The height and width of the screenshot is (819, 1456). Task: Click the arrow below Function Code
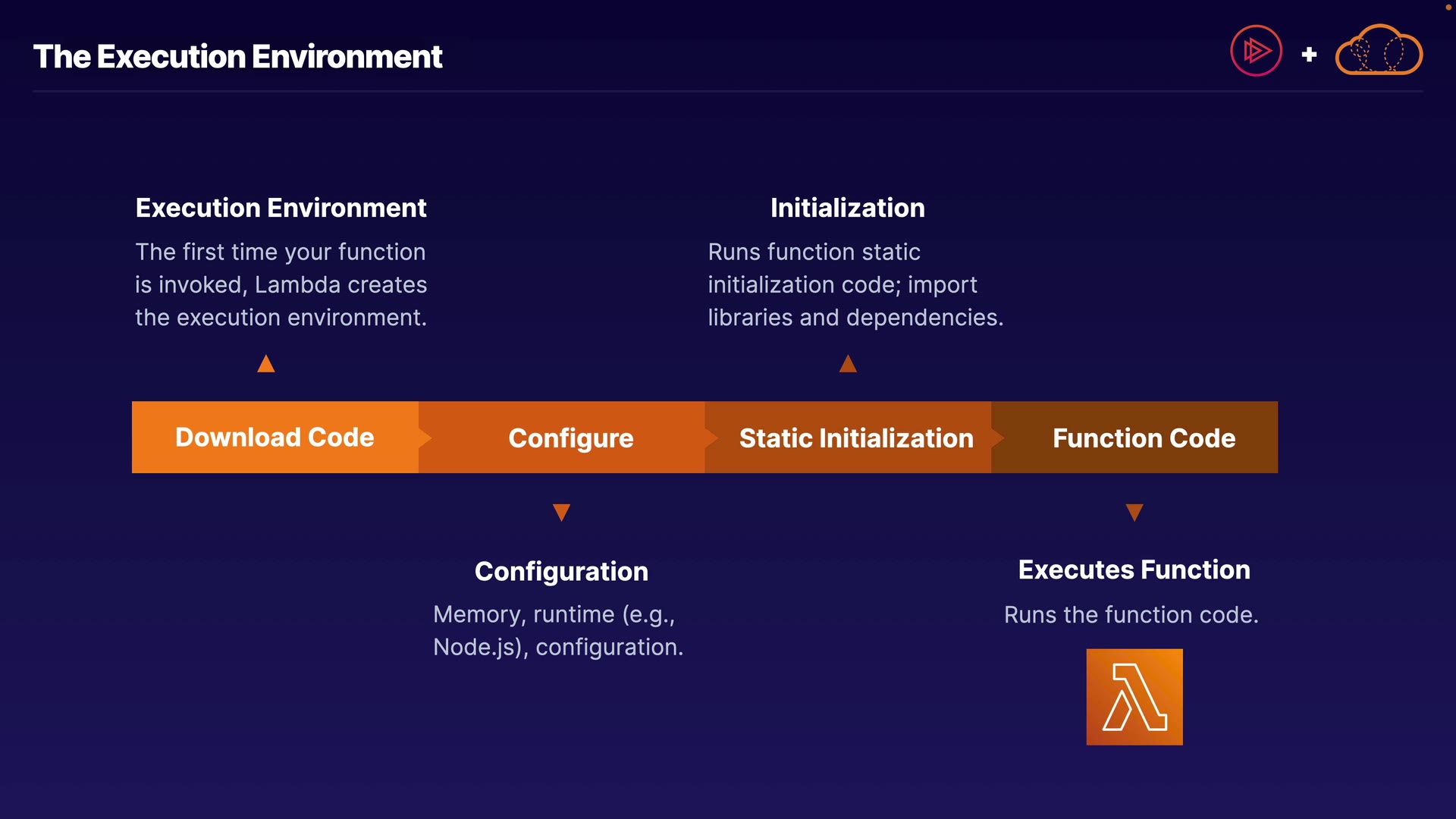[x=1134, y=513]
